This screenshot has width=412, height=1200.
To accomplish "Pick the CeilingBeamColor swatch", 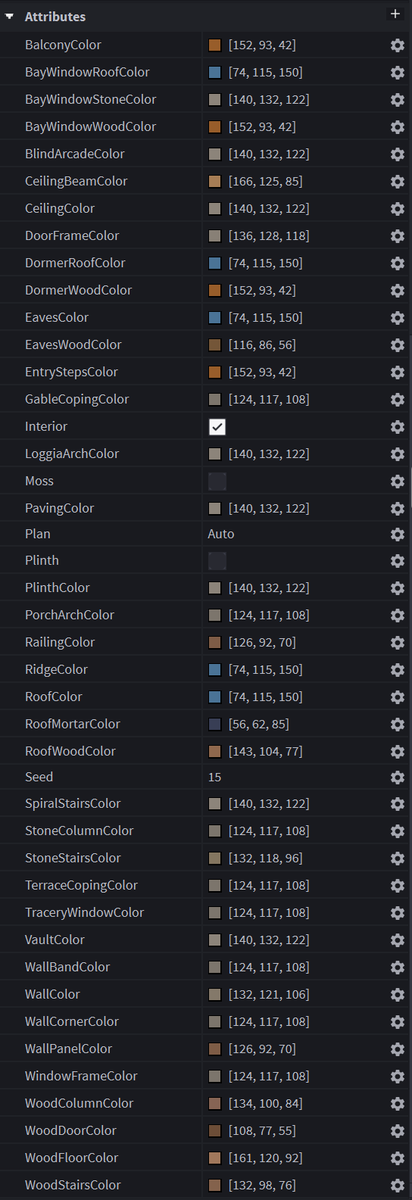I will pos(215,182).
